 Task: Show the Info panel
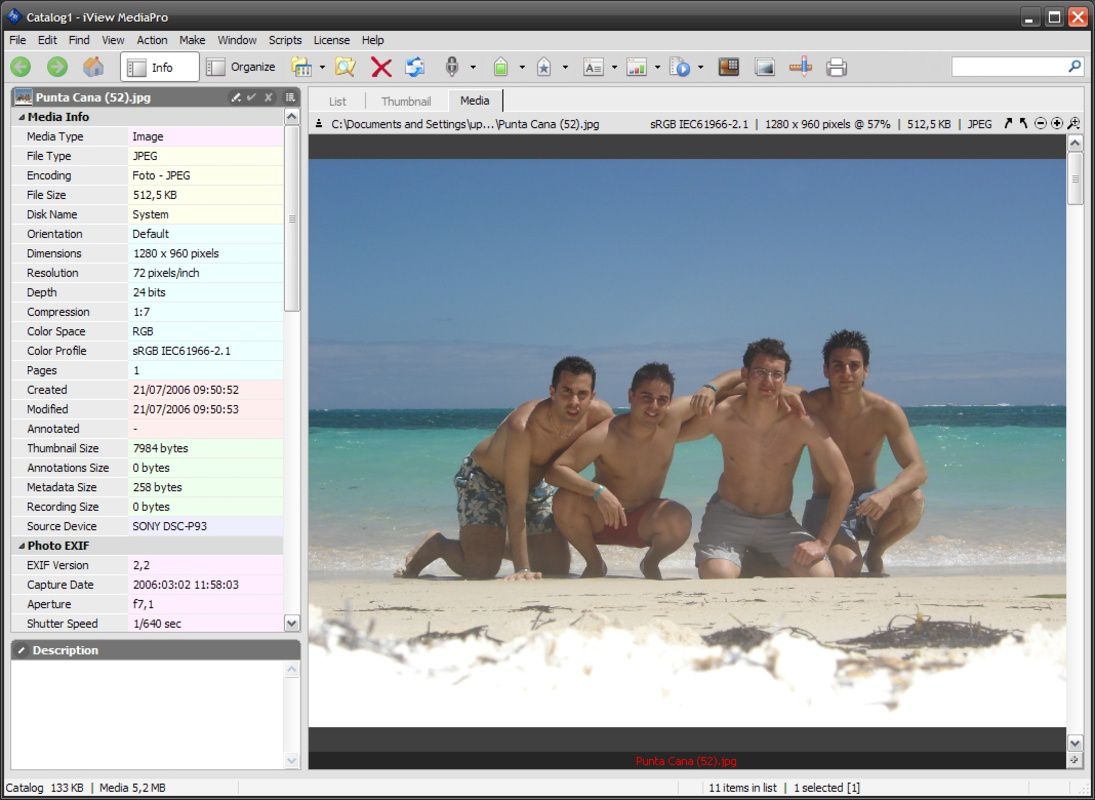[160, 67]
